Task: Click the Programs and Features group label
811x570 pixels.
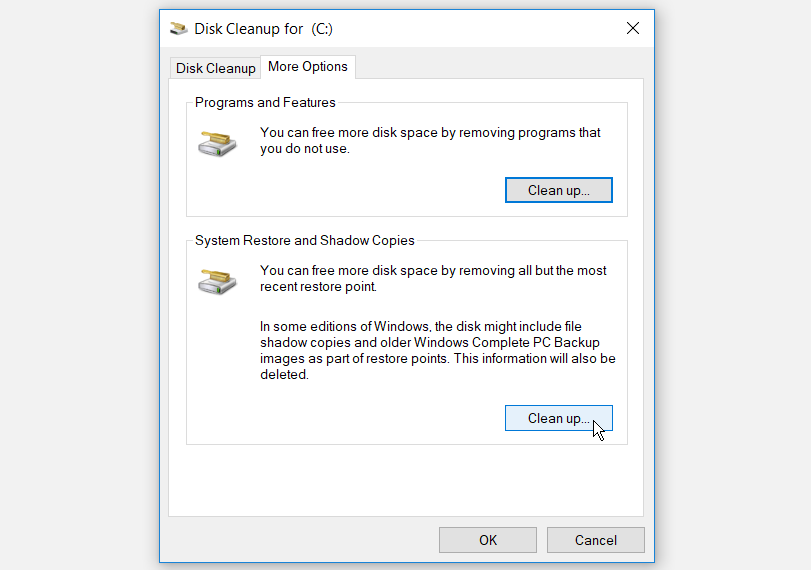Action: [x=265, y=102]
